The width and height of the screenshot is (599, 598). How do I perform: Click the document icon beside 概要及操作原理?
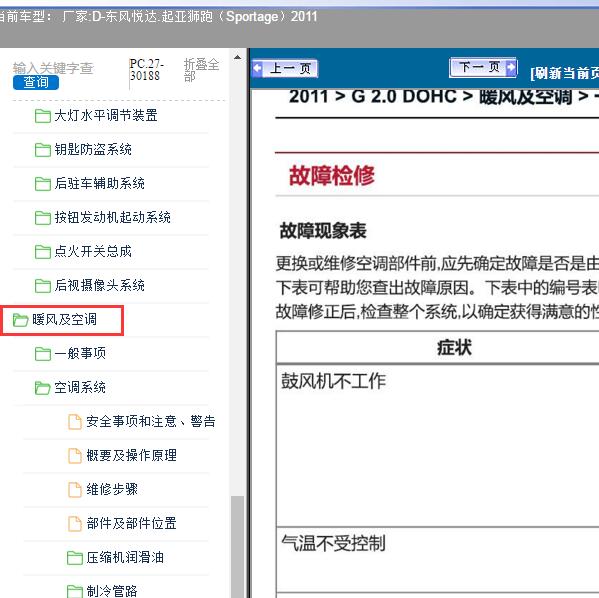tap(75, 455)
